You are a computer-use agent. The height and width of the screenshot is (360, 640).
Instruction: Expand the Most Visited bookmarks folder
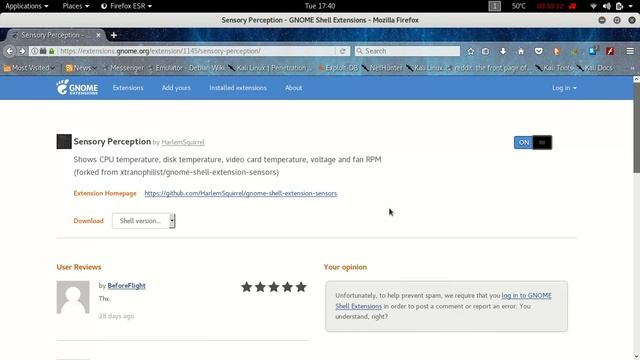point(29,68)
